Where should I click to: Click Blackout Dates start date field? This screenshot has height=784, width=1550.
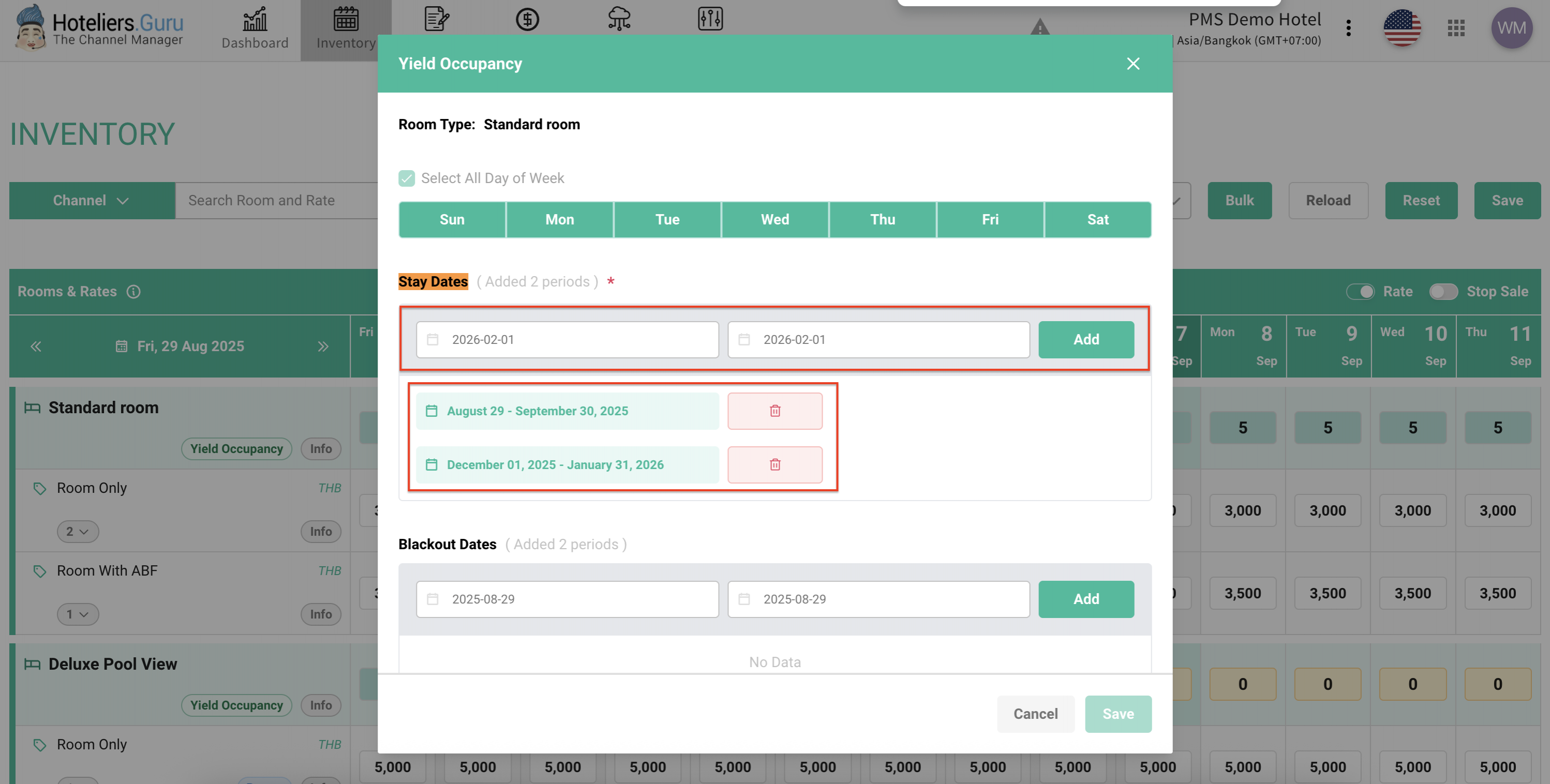pyautogui.click(x=567, y=599)
